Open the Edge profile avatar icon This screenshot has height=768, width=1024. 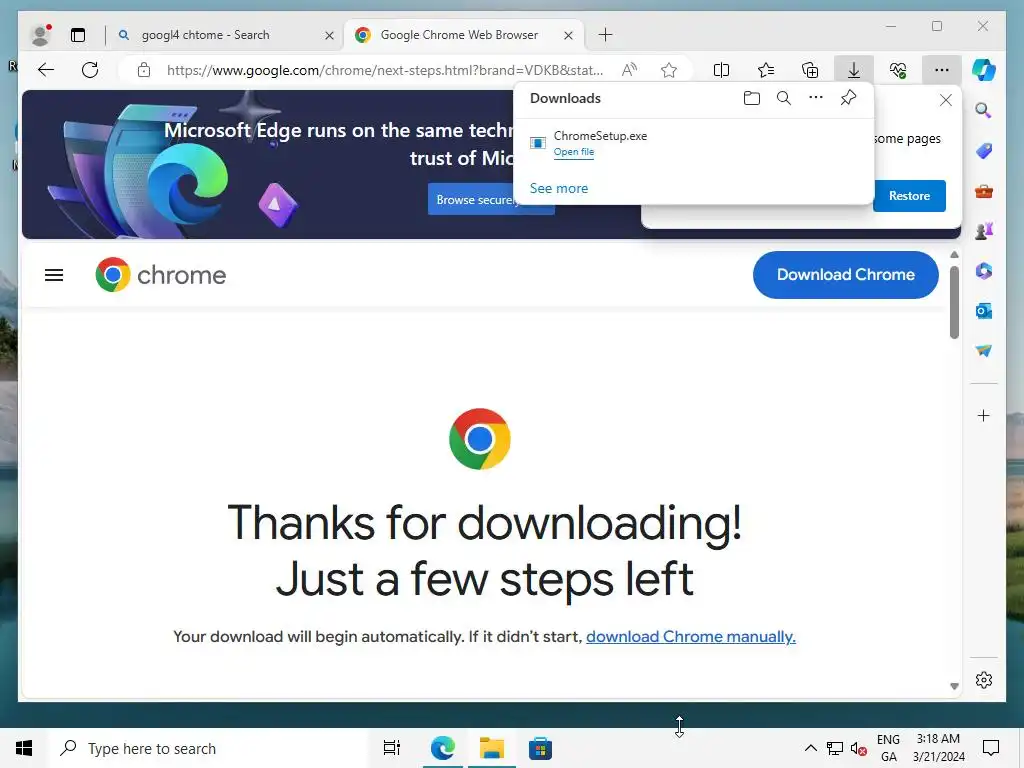[x=40, y=35]
